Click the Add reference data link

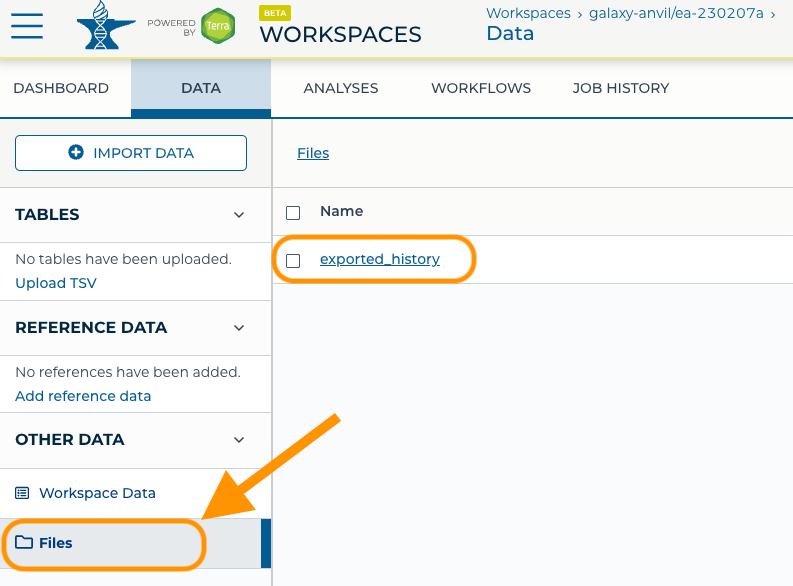[x=83, y=396]
